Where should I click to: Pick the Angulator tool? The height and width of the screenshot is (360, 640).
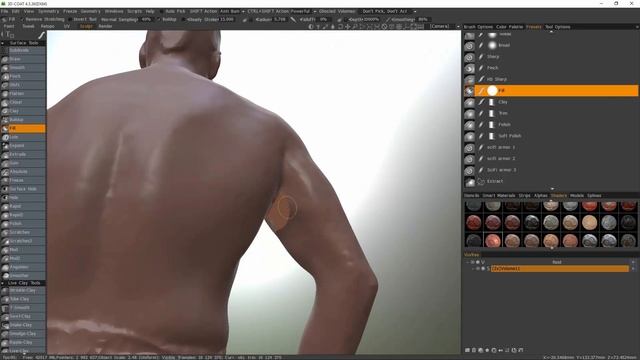(23, 267)
